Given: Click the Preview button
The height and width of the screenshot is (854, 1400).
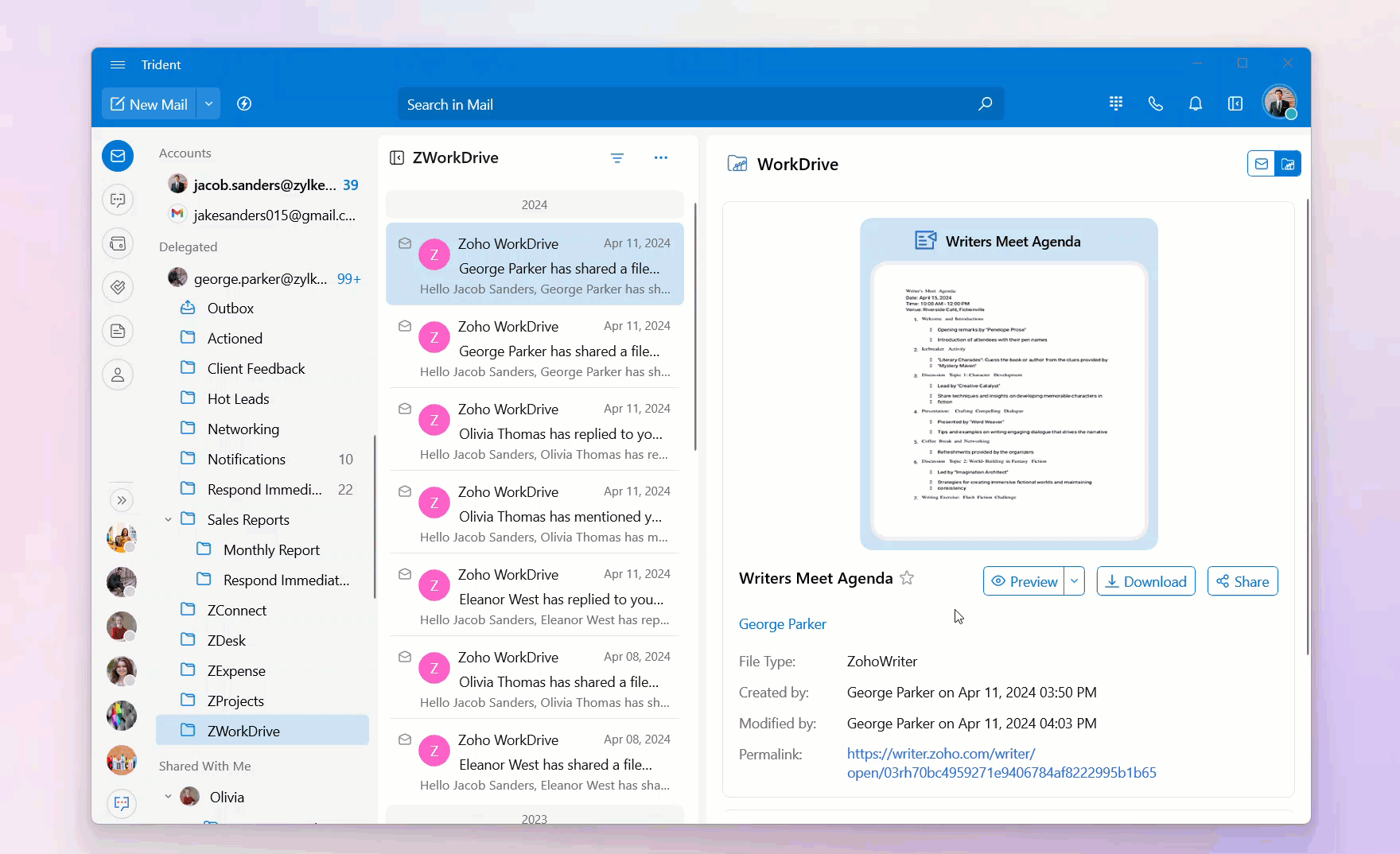Looking at the screenshot, I should click(x=1025, y=581).
